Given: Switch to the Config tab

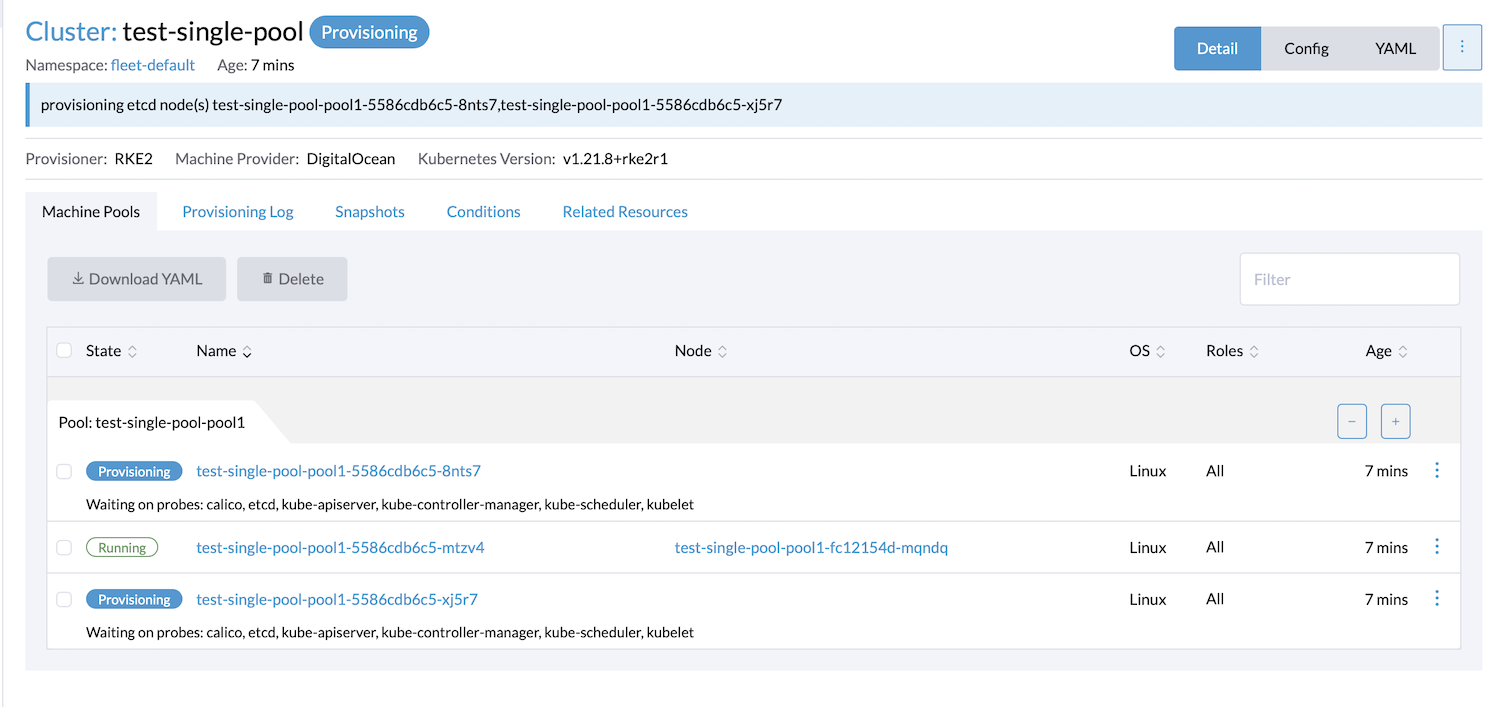Looking at the screenshot, I should tap(1306, 47).
